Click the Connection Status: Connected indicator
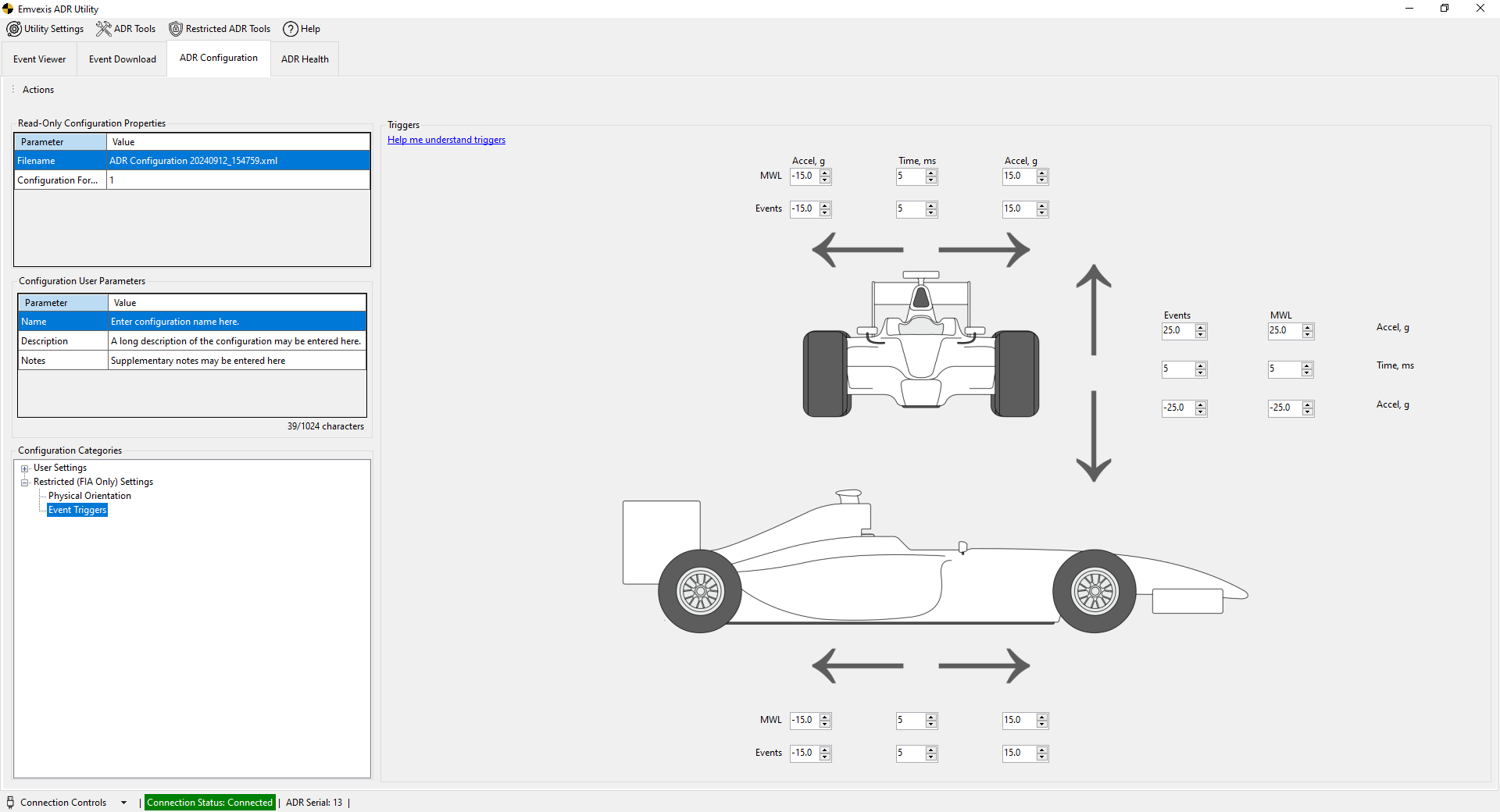Viewport: 1500px width, 812px height. [210, 803]
